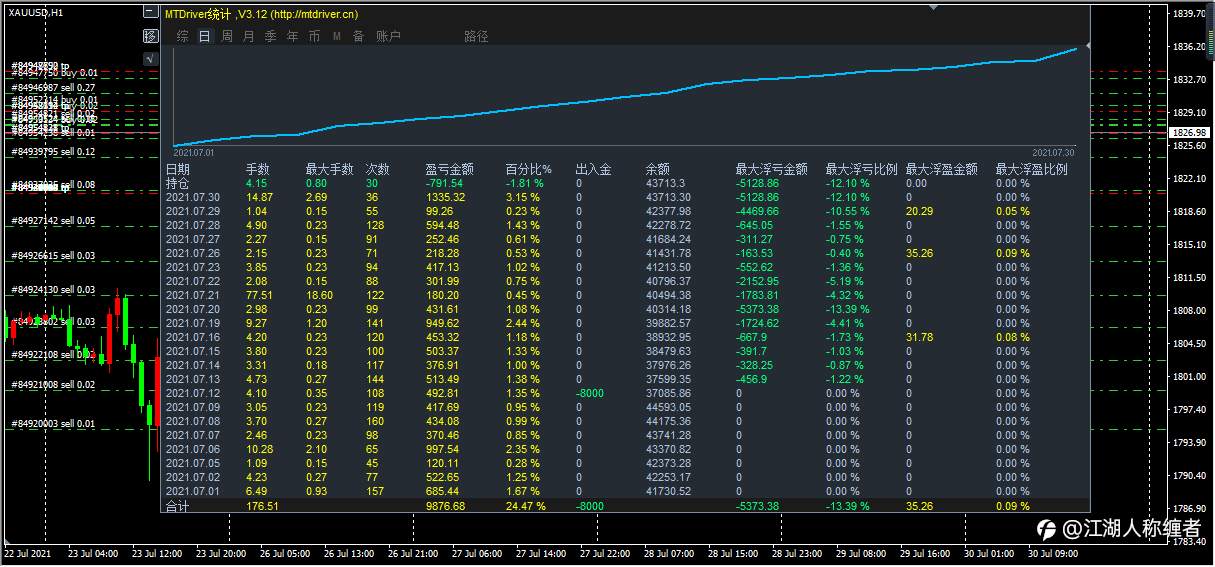Click the -13.39 % value in totals row
This screenshot has height=567, width=1215.
click(847, 506)
